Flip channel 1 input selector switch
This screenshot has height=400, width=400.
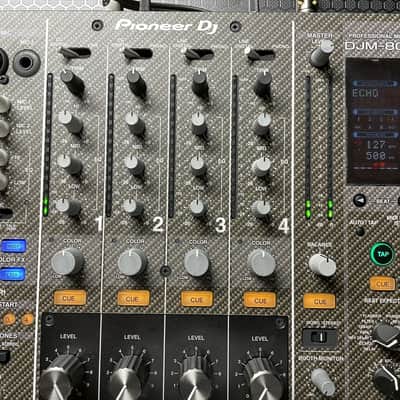point(75,52)
